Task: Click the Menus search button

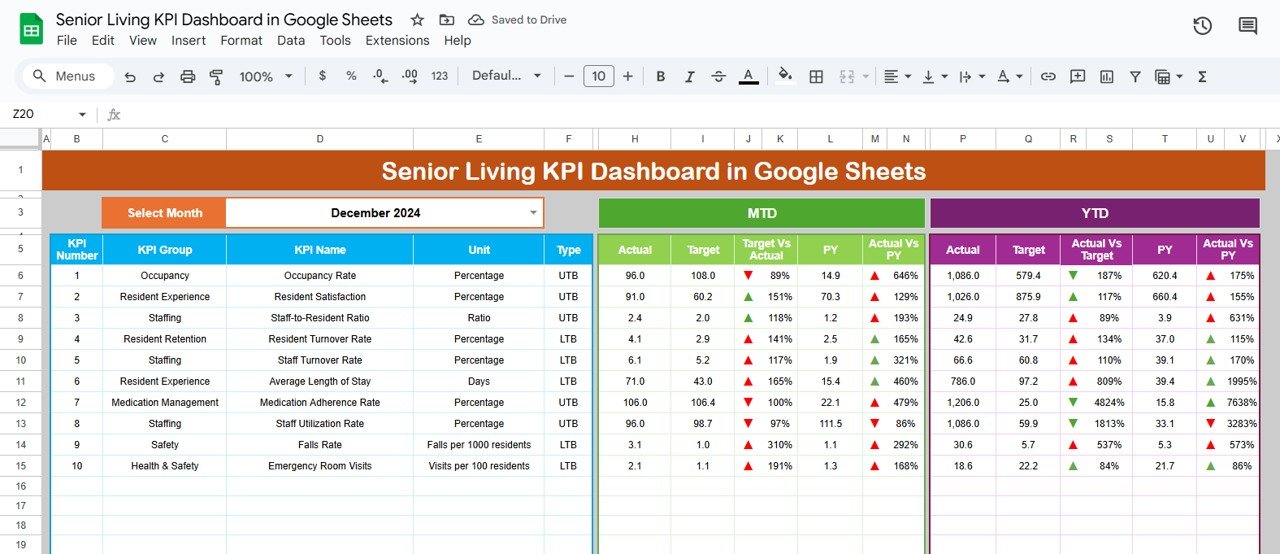Action: pos(65,77)
